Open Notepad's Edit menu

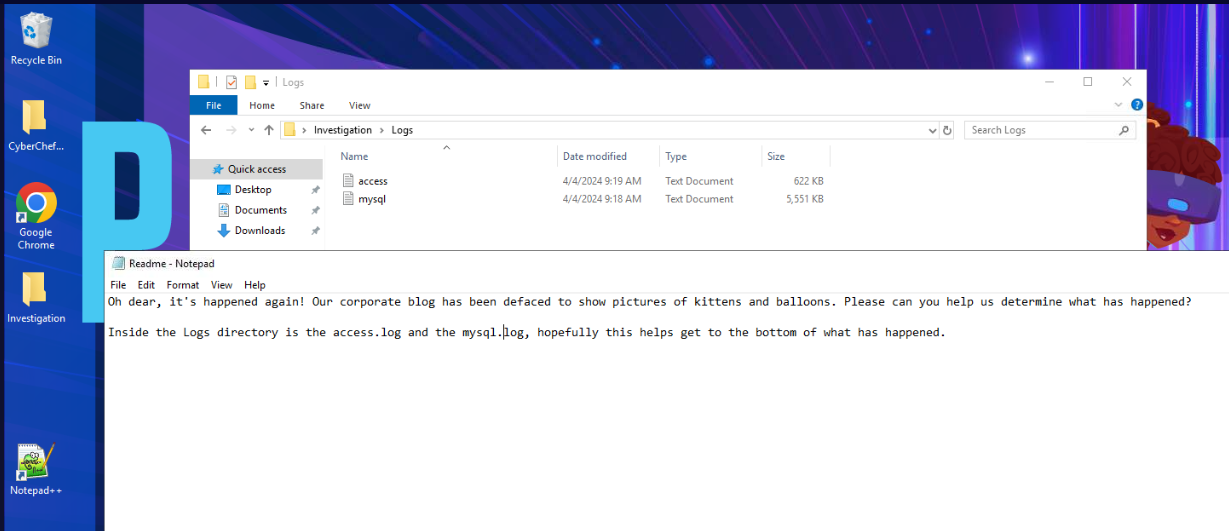pos(146,285)
